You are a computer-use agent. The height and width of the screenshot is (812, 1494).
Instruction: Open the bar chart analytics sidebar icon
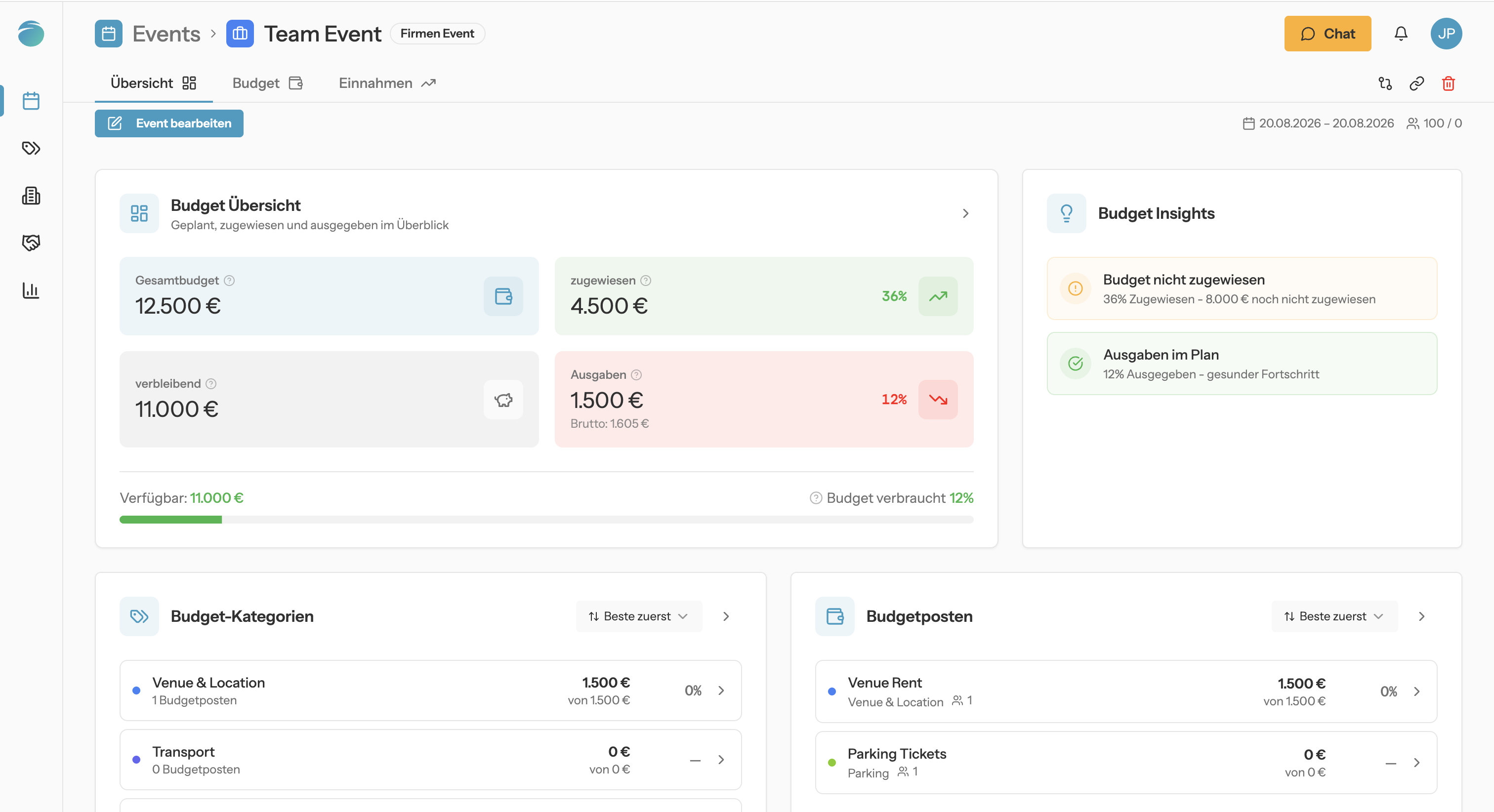[31, 290]
